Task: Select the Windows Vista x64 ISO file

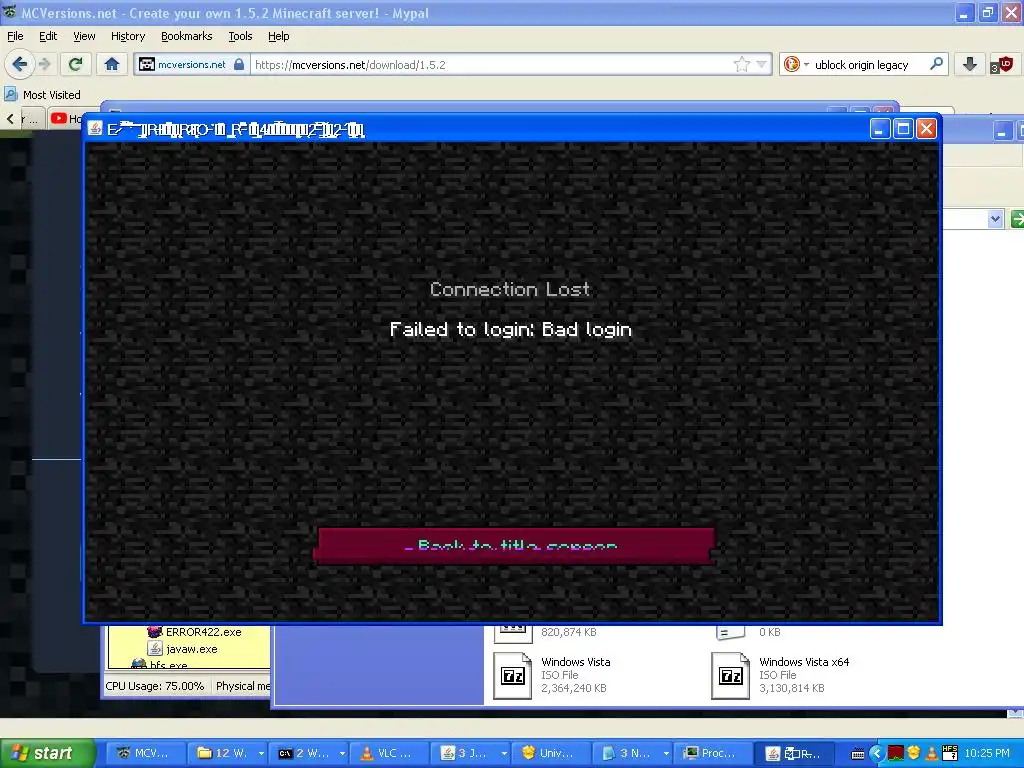Action: [781, 675]
